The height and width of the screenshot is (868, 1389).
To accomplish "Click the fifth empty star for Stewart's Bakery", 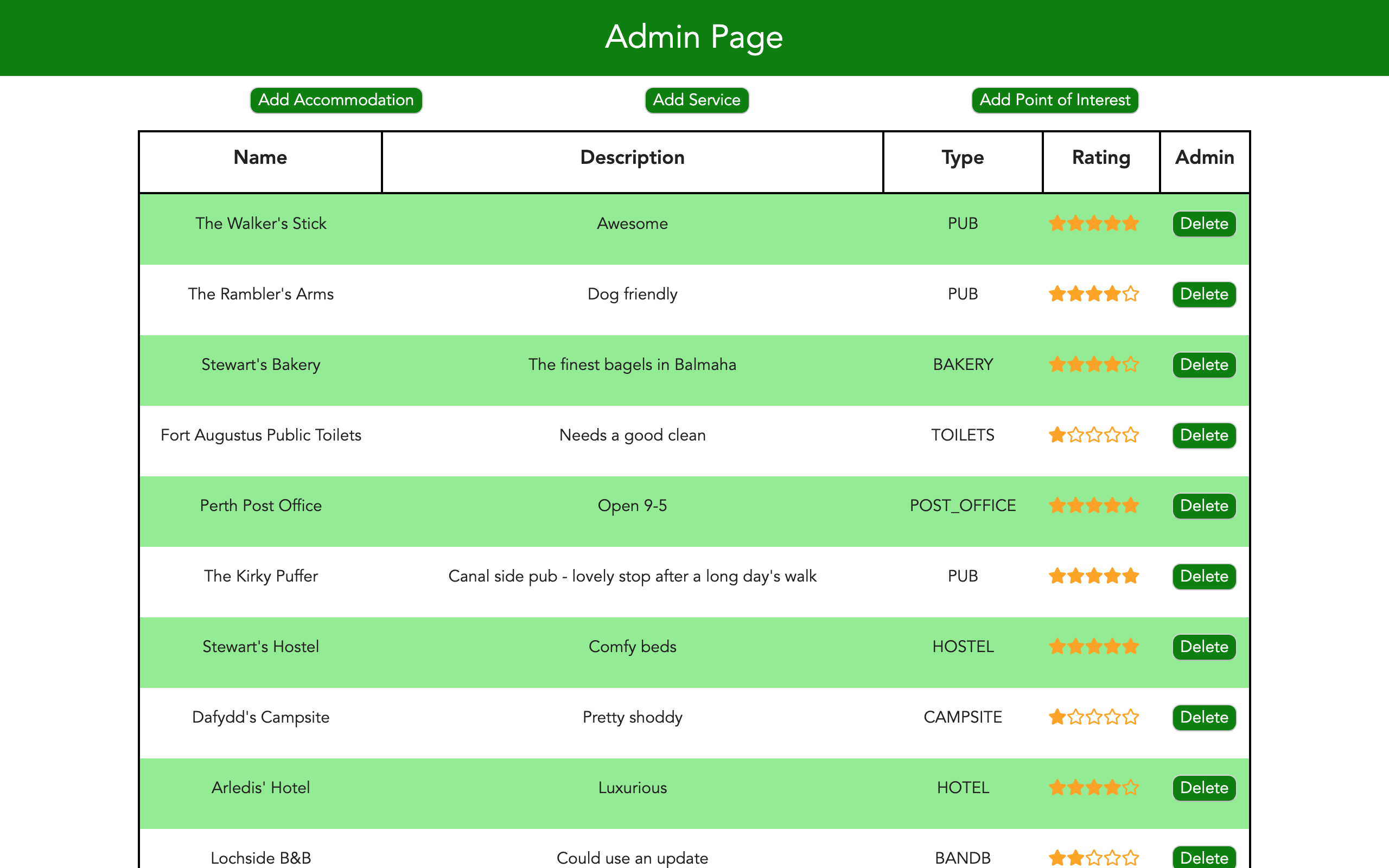I will coord(1131,365).
